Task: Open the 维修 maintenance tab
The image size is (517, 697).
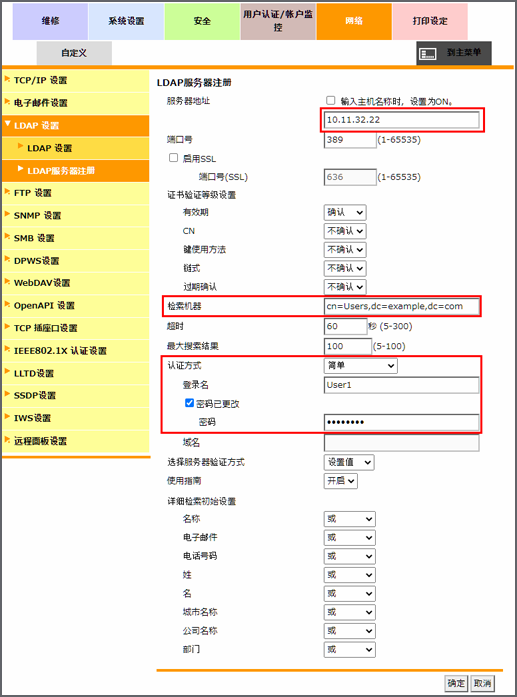Action: pyautogui.click(x=50, y=21)
